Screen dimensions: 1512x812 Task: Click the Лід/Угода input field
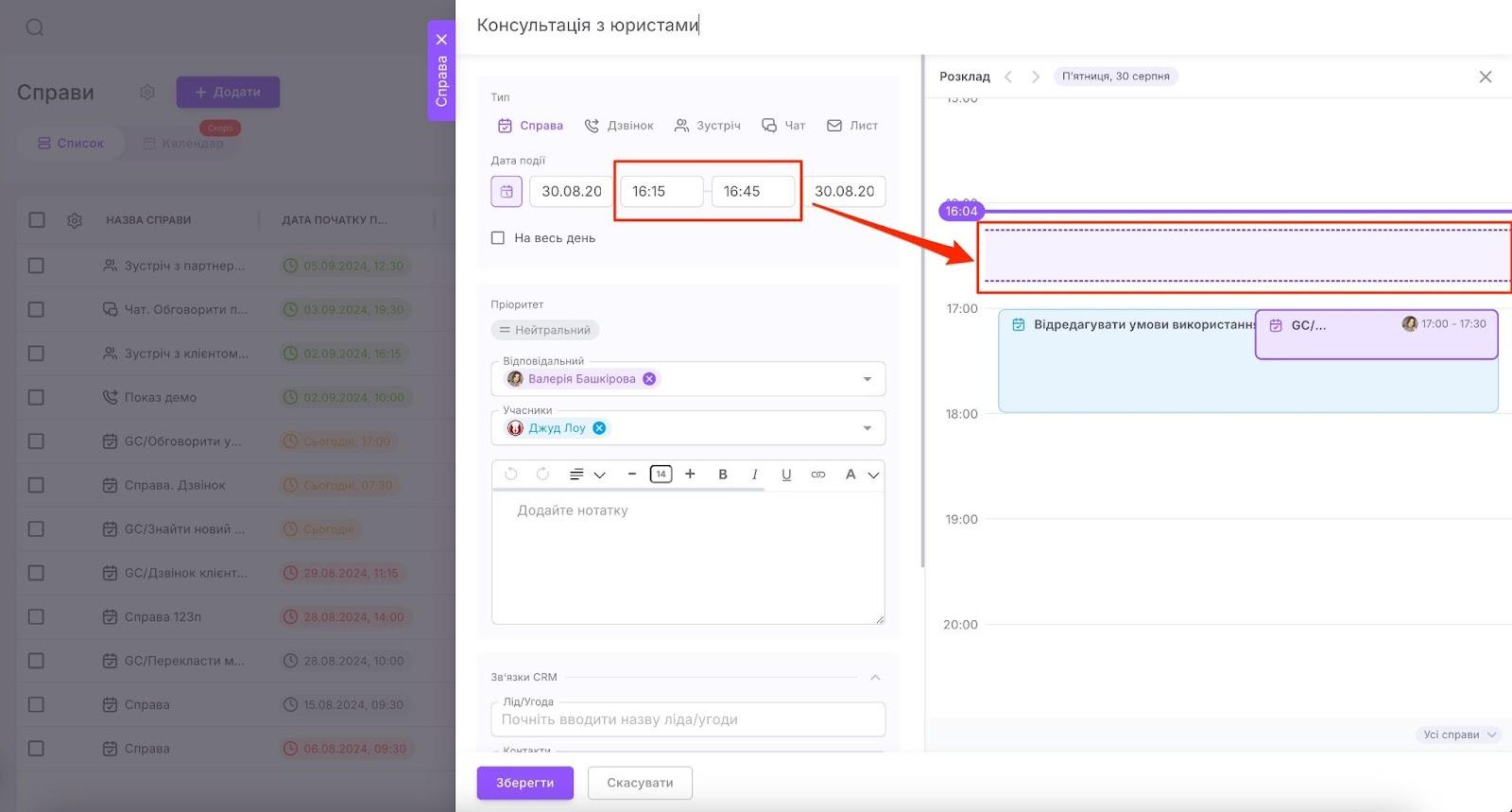[688, 719]
